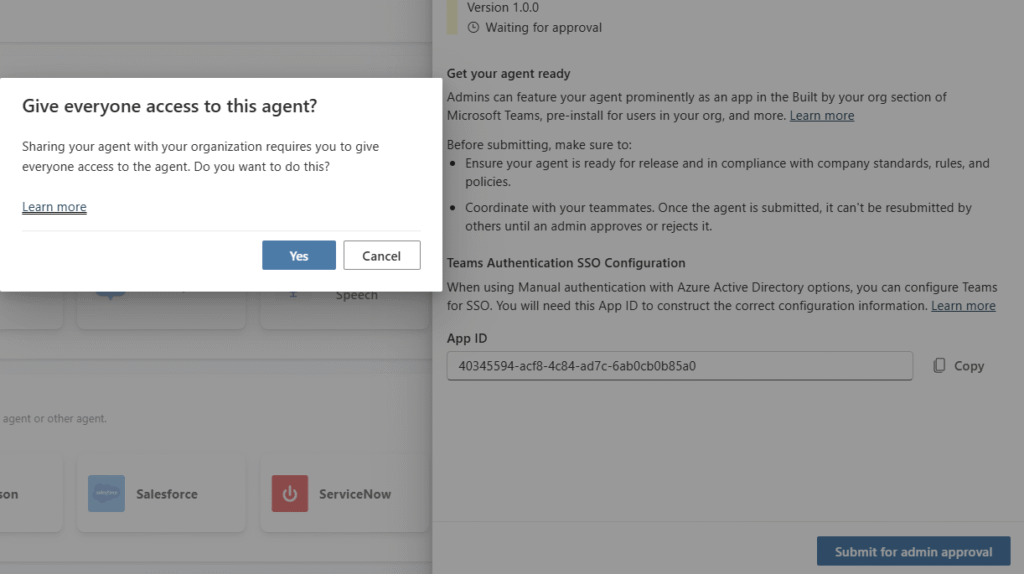Click the ServiceNow power icon
The image size is (1024, 574).
point(290,494)
